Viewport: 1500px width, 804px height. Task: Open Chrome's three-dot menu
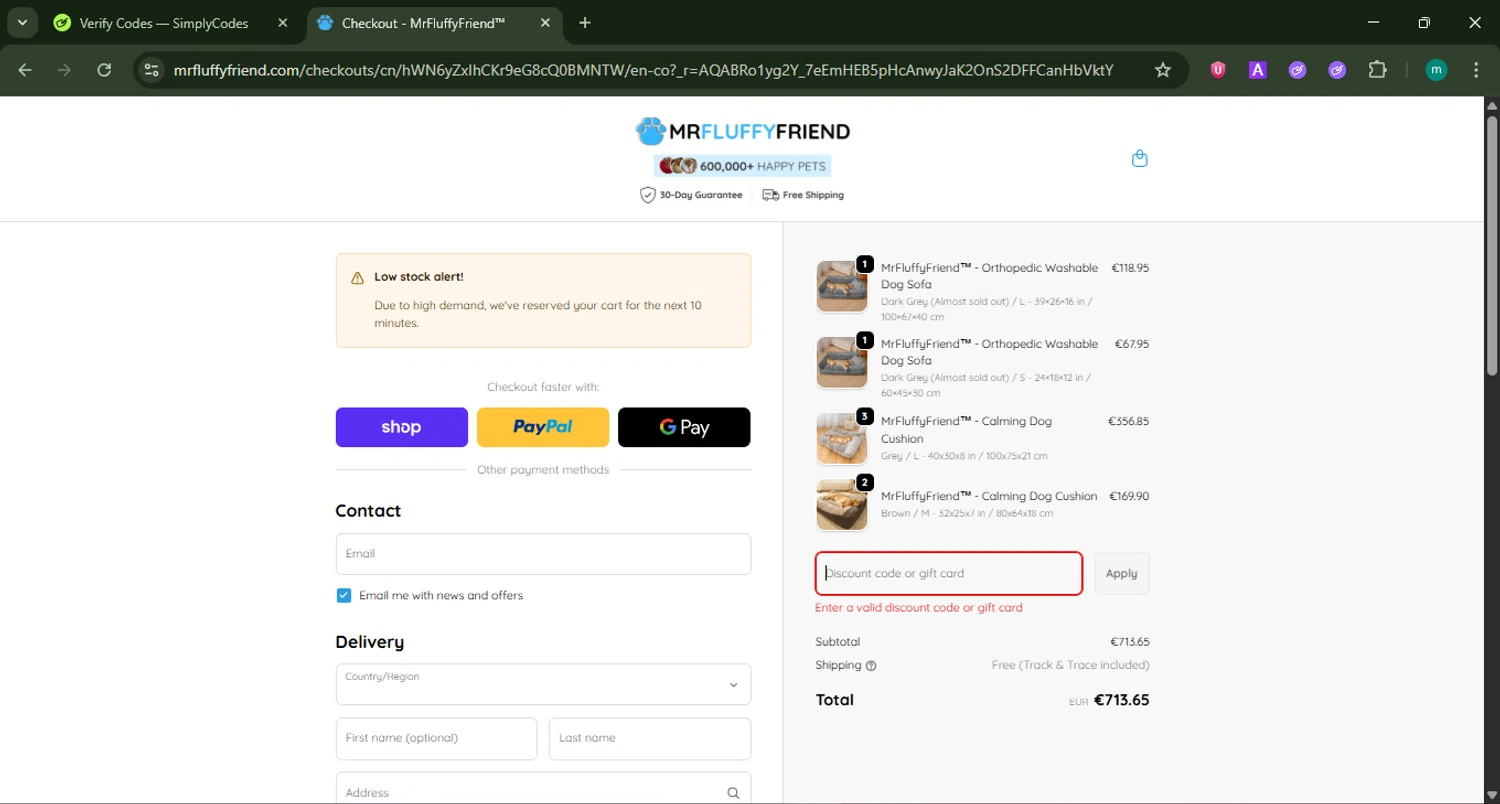1476,70
